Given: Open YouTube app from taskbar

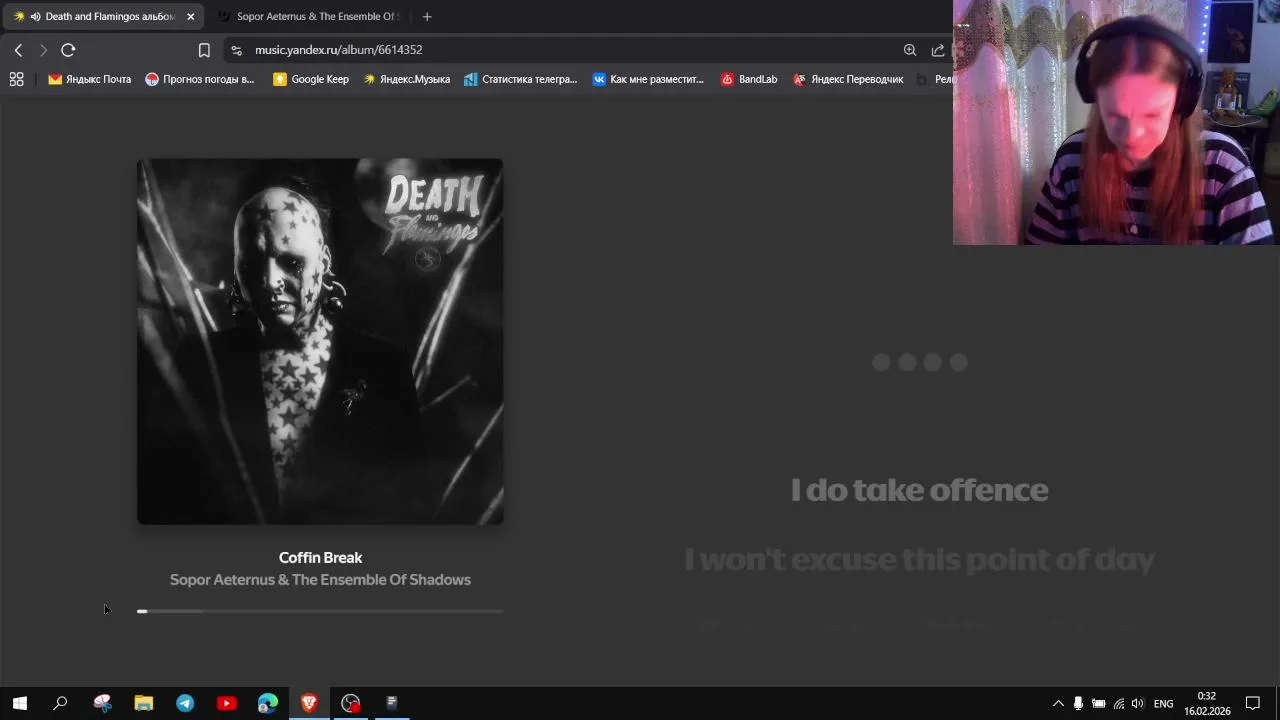Looking at the screenshot, I should tap(226, 703).
